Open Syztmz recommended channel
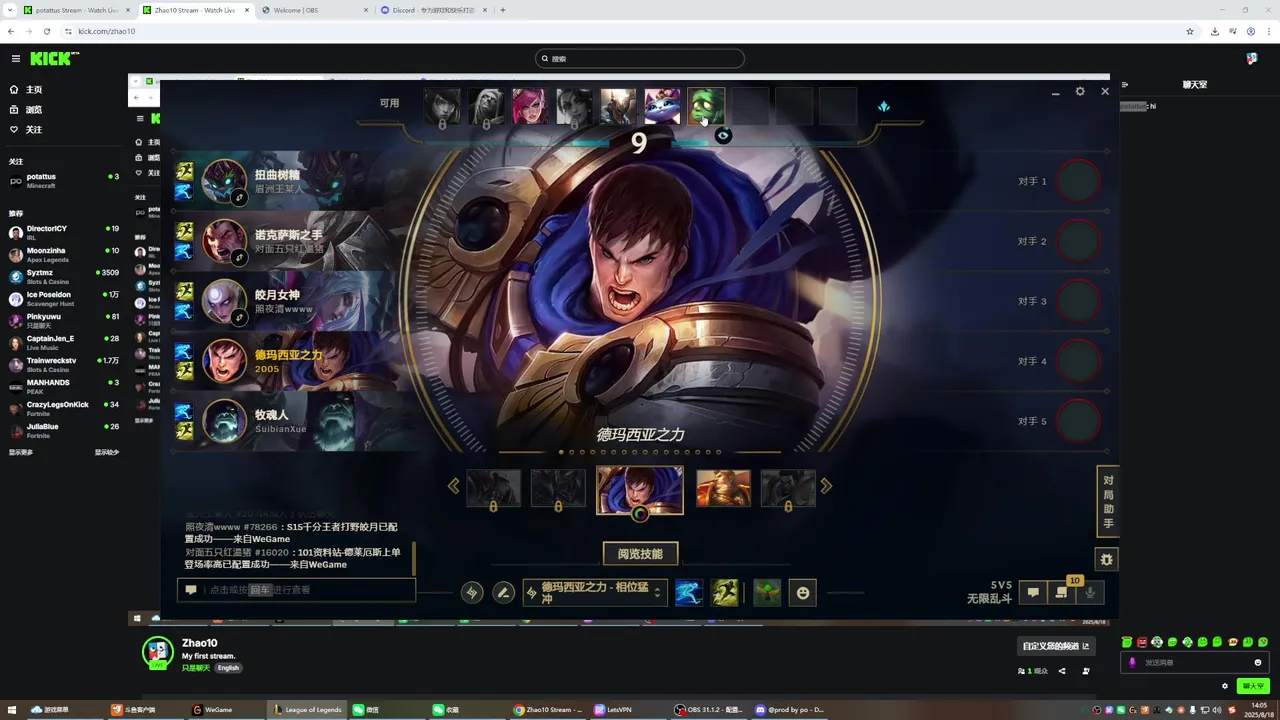1280x720 pixels. (64, 277)
